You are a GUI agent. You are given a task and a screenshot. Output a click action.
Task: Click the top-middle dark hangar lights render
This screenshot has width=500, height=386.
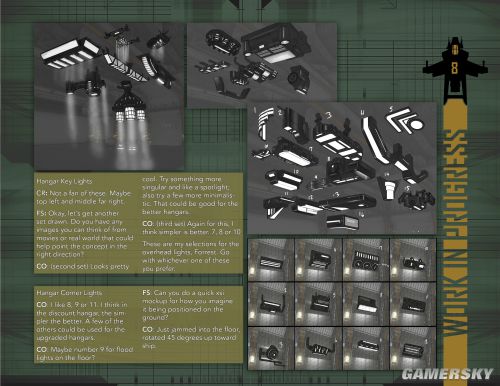pyautogui.click(x=262, y=65)
